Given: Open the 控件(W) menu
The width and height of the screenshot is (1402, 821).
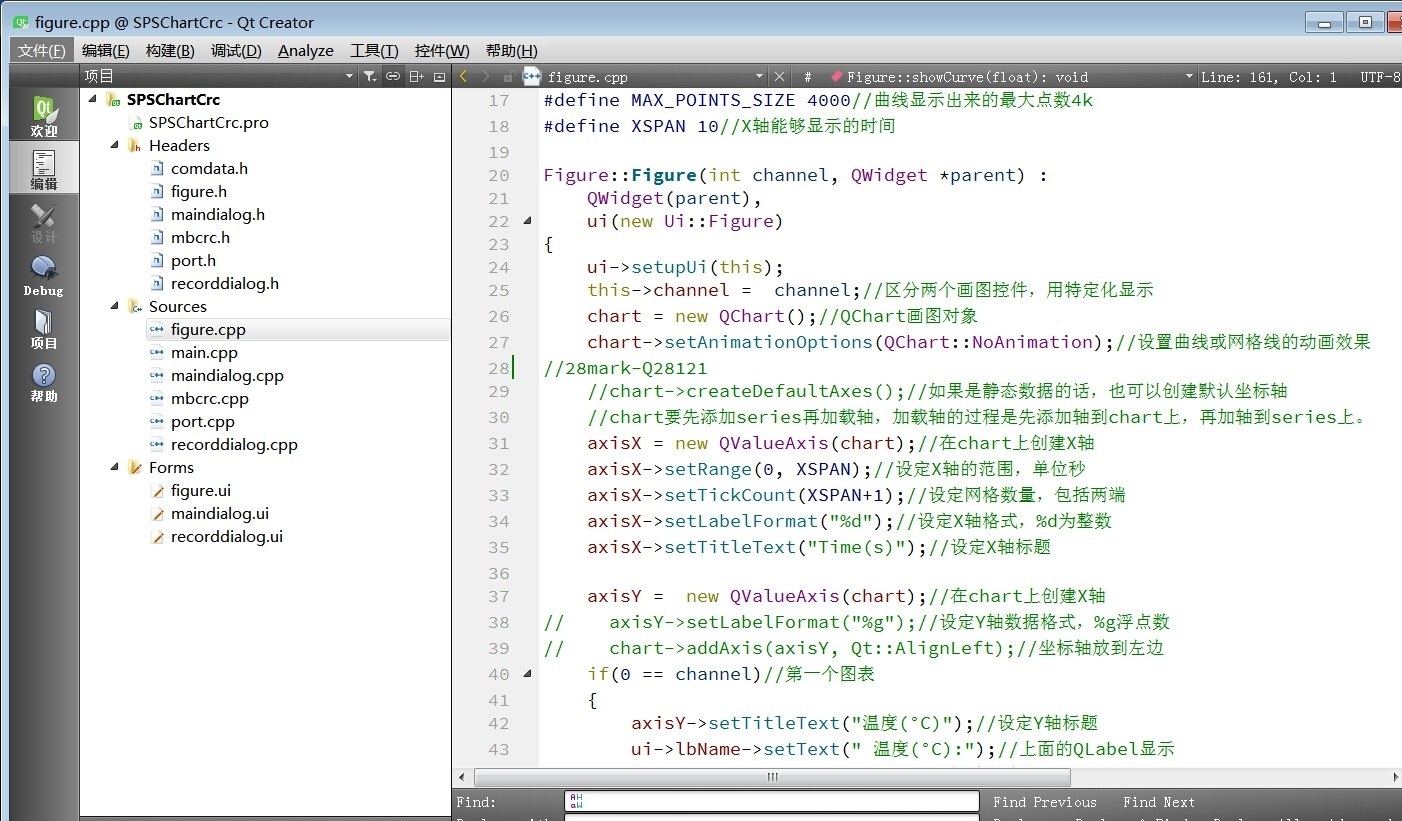Looking at the screenshot, I should pyautogui.click(x=442, y=50).
